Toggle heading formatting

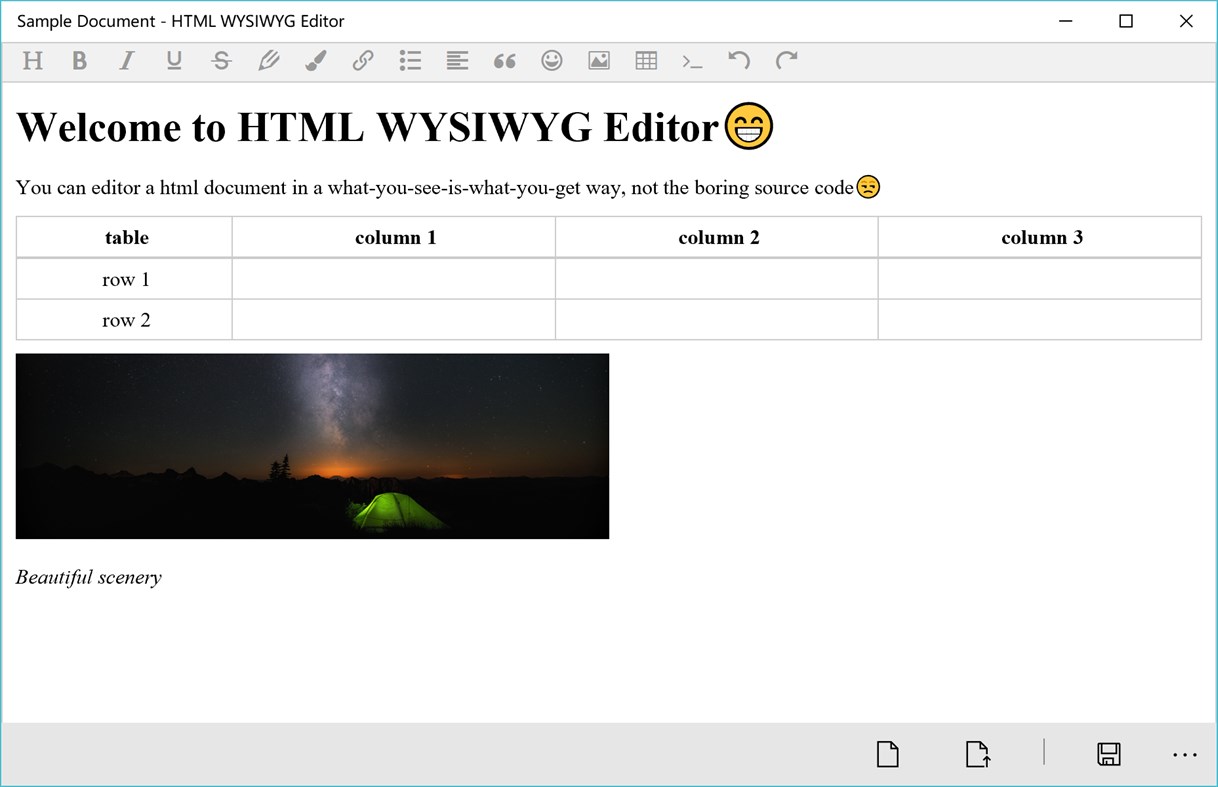32,61
